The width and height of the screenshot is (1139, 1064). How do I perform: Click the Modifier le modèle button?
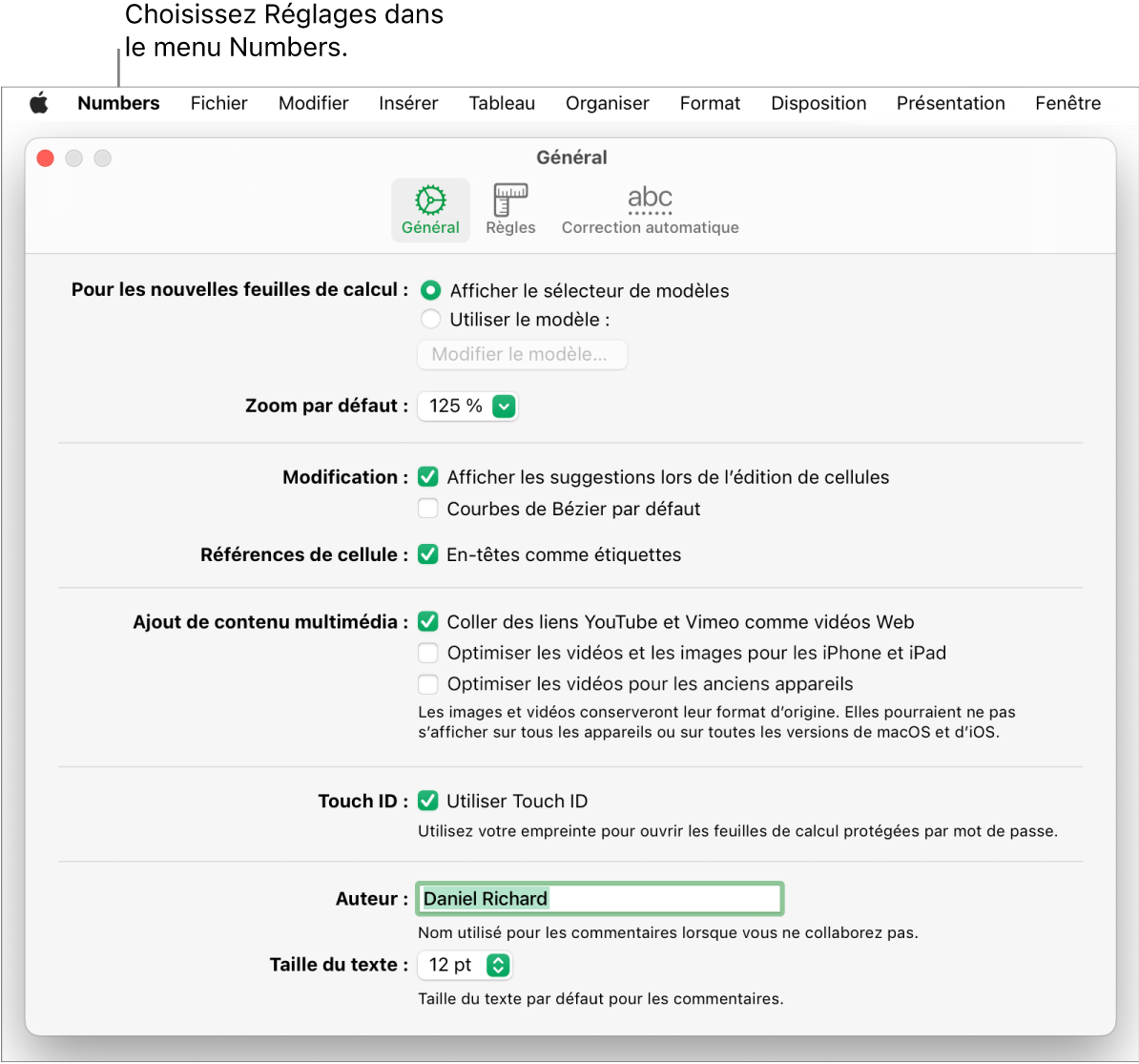coord(523,355)
